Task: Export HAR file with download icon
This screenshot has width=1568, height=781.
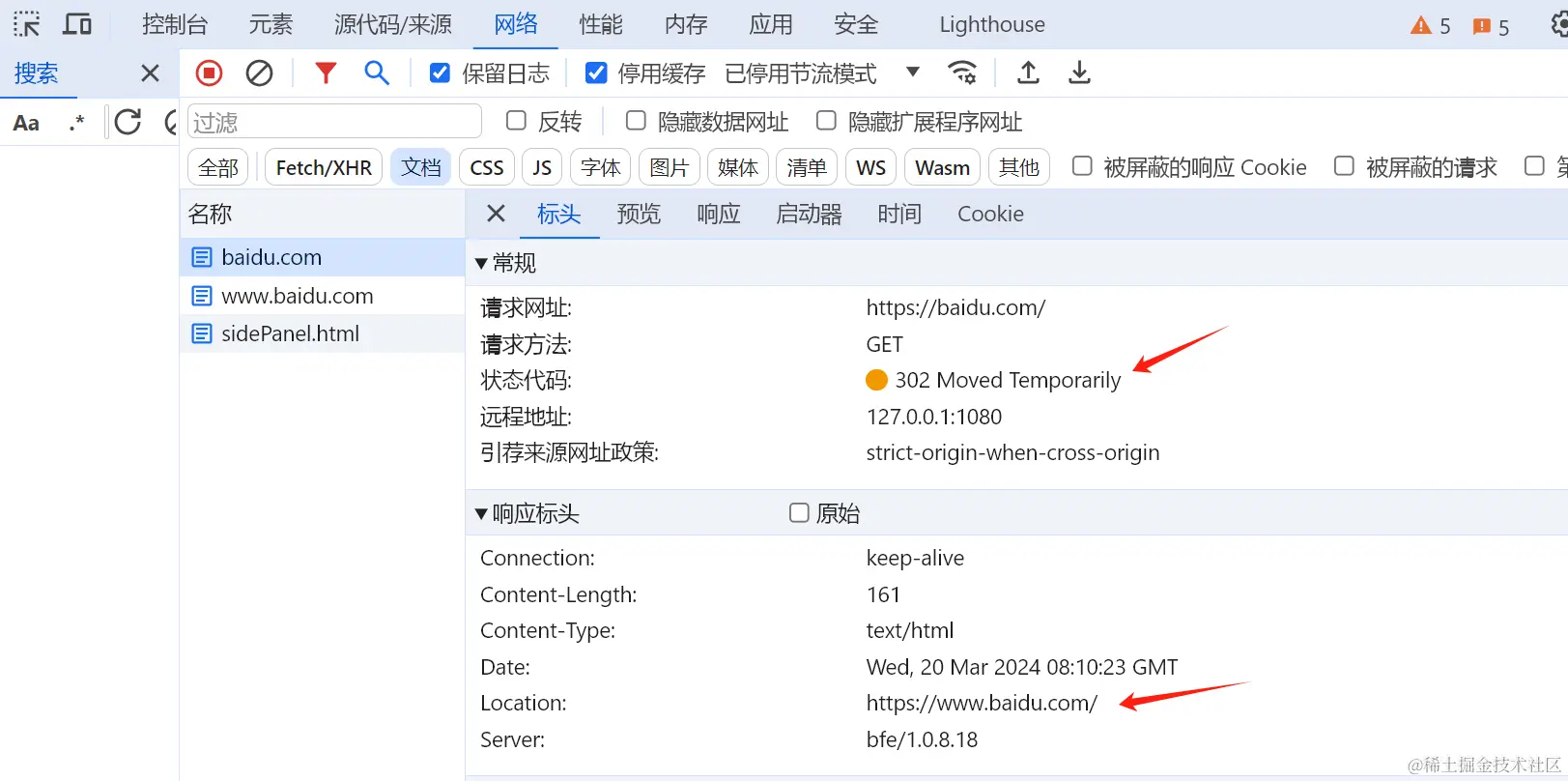Action: pos(1079,72)
